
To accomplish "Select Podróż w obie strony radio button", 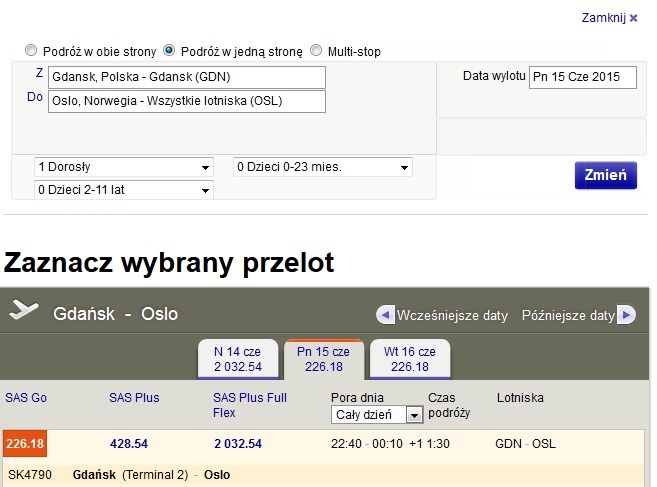I will coord(31,51).
